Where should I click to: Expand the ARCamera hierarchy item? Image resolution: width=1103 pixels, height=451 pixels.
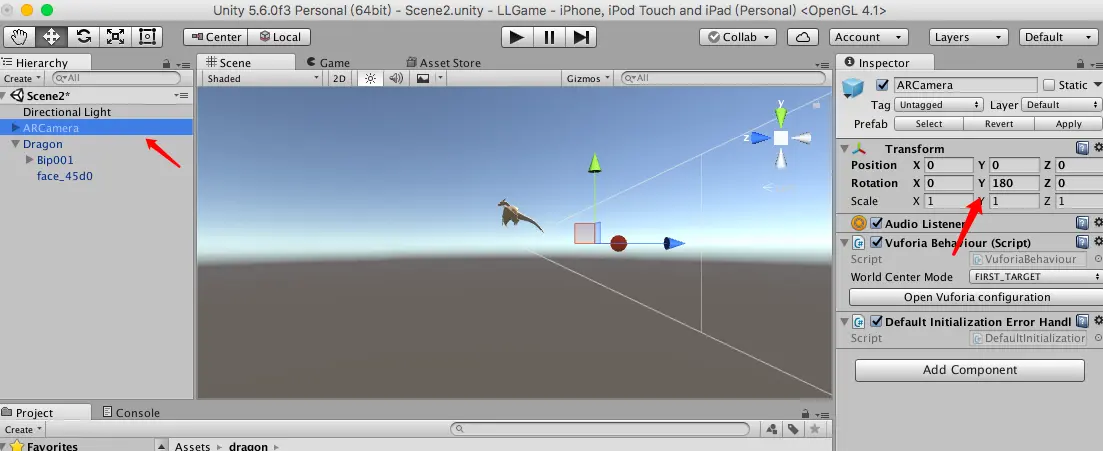point(16,127)
